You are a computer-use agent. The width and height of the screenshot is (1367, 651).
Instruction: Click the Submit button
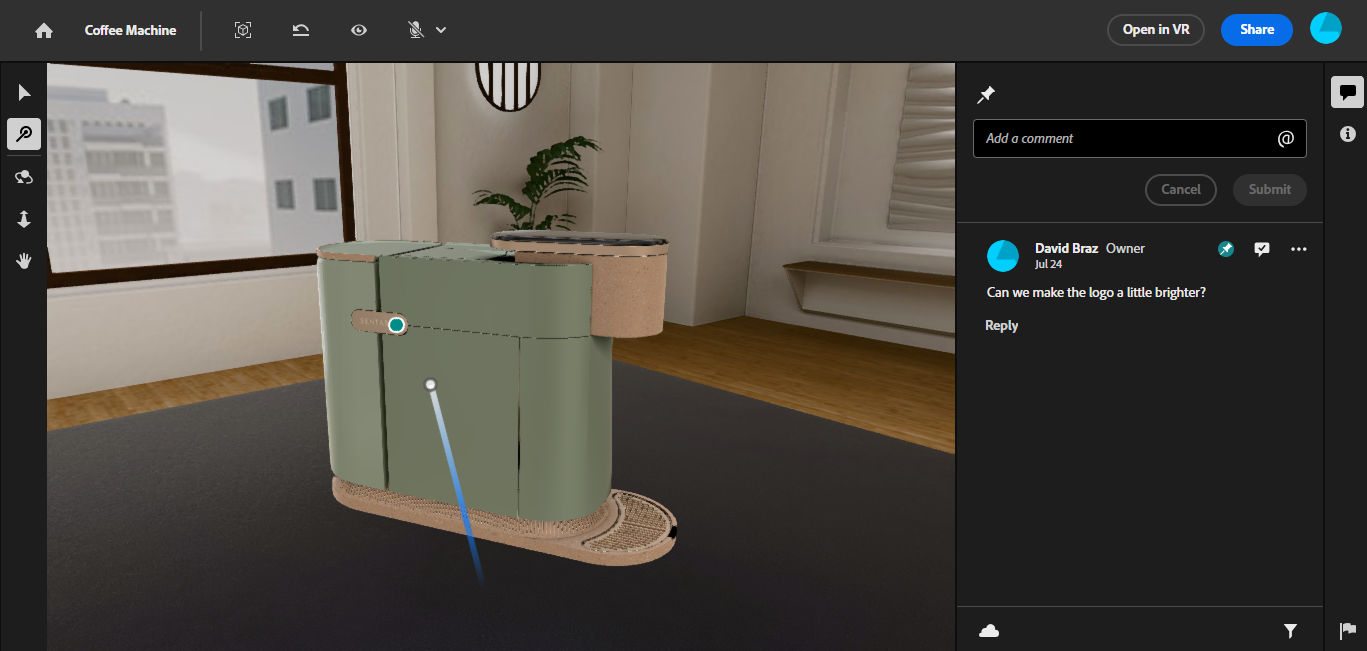[1269, 189]
